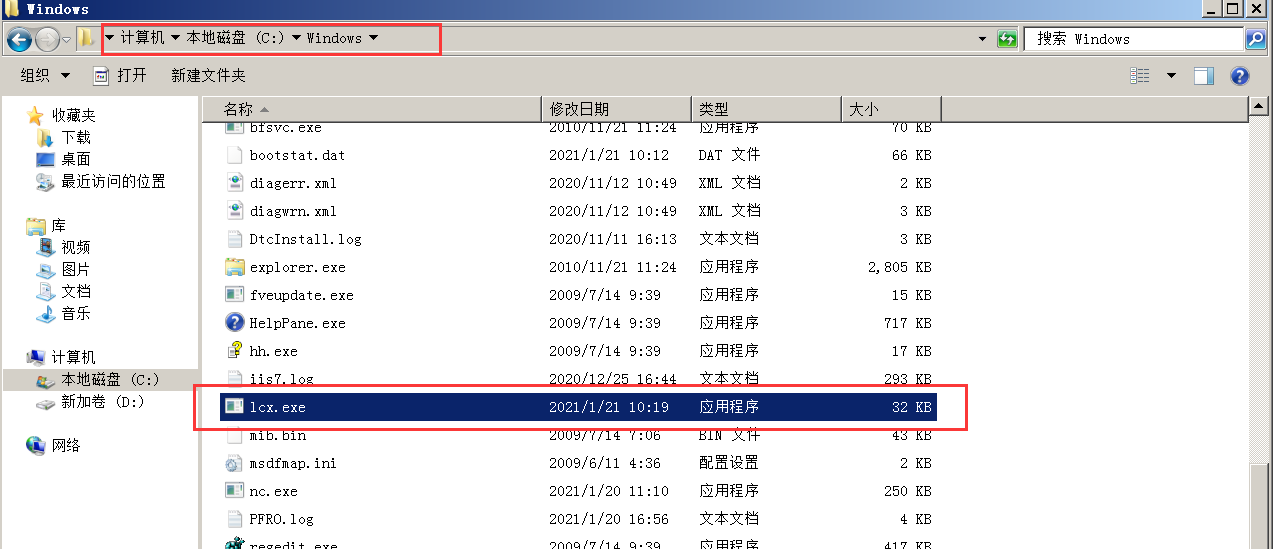The image size is (1273, 549).
Task: Toggle the preview pane icon
Action: pos(1204,76)
